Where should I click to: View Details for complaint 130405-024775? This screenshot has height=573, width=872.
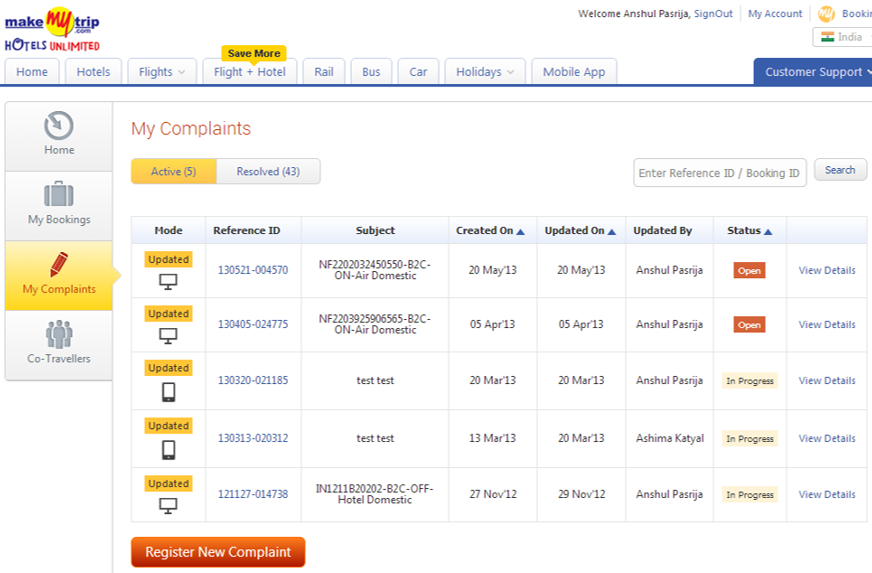coord(827,324)
